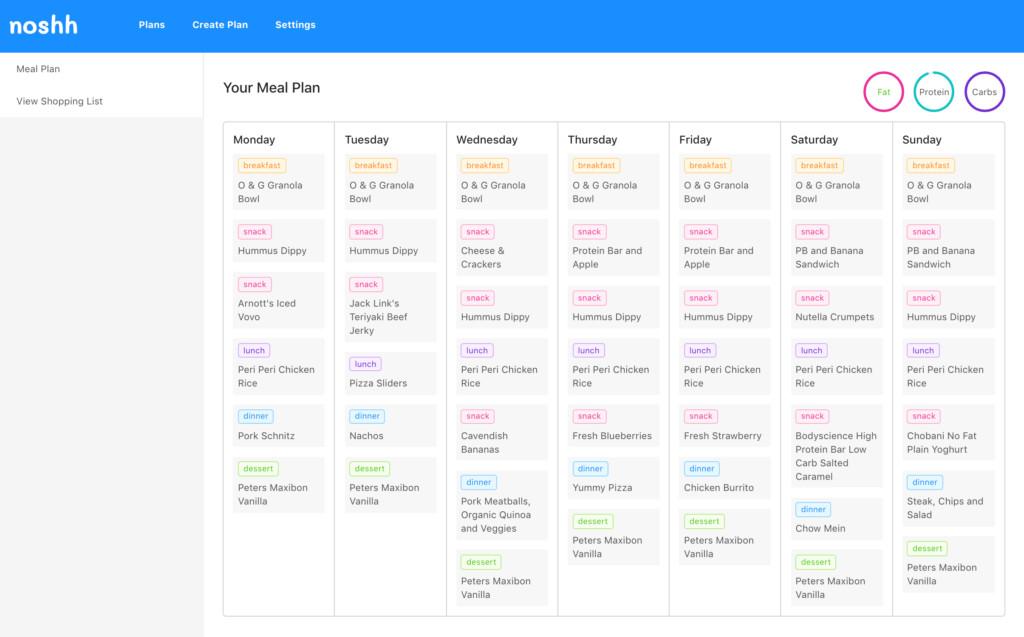This screenshot has height=637, width=1024.
Task: Open Monday's Arnott's Iced Vovo snack
Action: point(279,301)
